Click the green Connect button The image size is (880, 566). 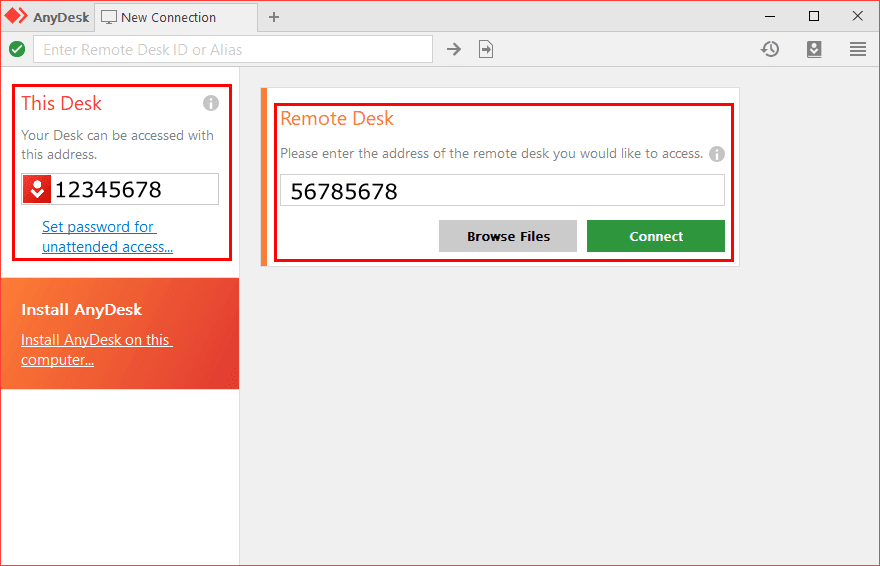[x=656, y=236]
